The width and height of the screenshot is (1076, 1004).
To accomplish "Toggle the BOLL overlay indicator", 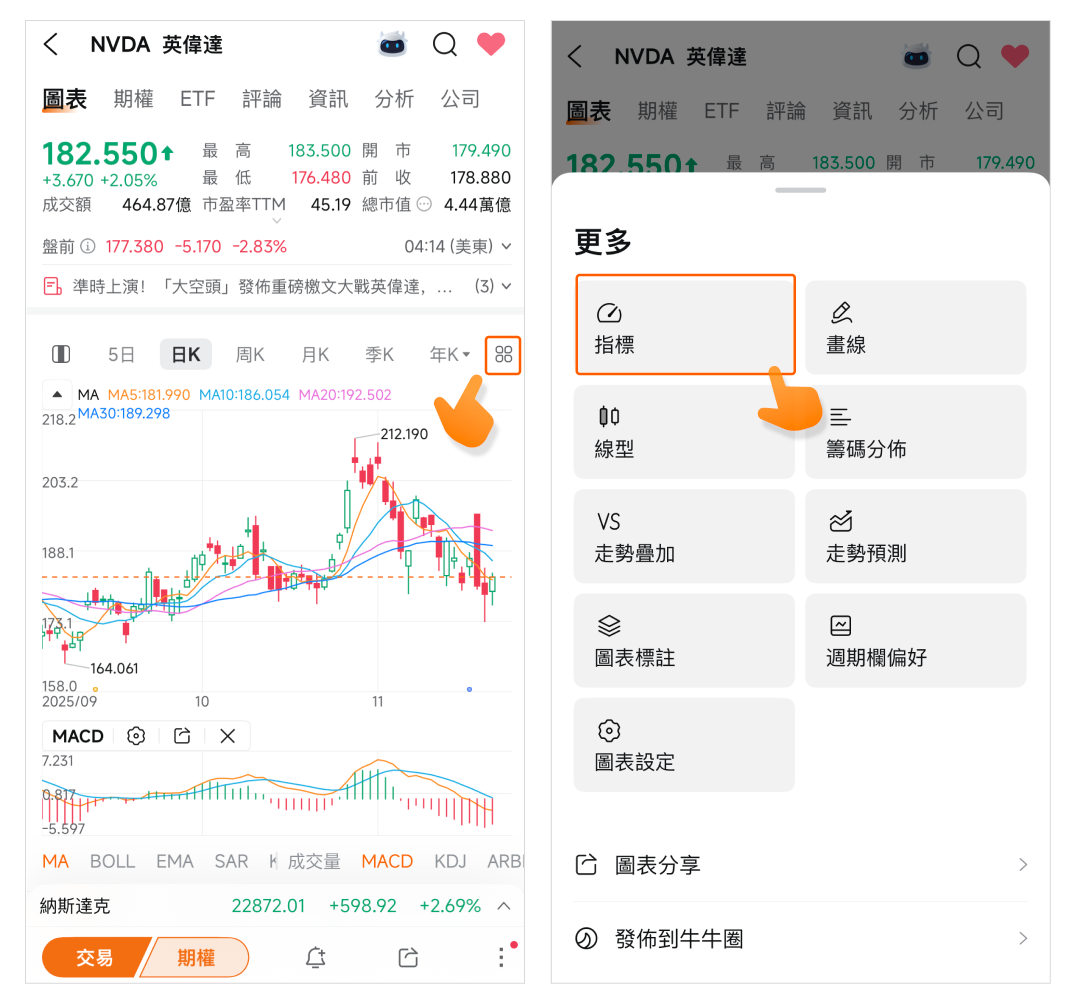I will point(113,861).
